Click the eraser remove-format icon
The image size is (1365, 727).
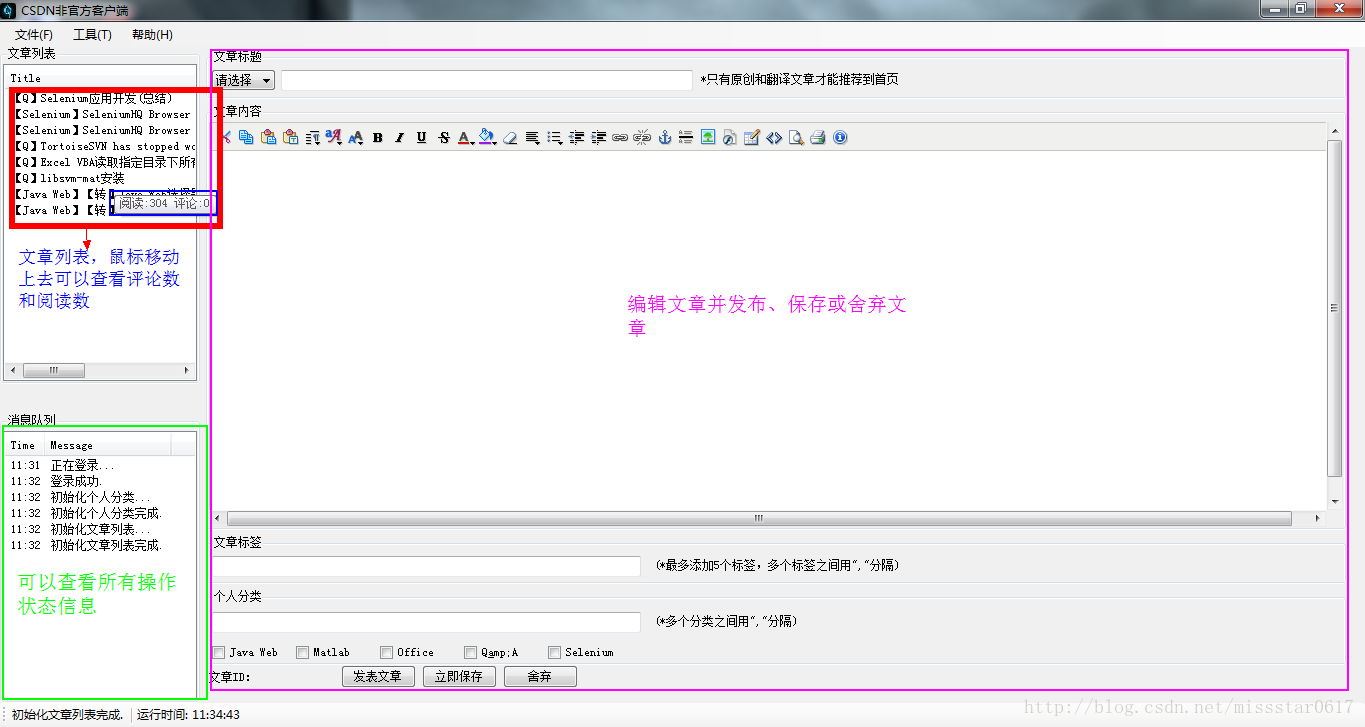tap(510, 137)
